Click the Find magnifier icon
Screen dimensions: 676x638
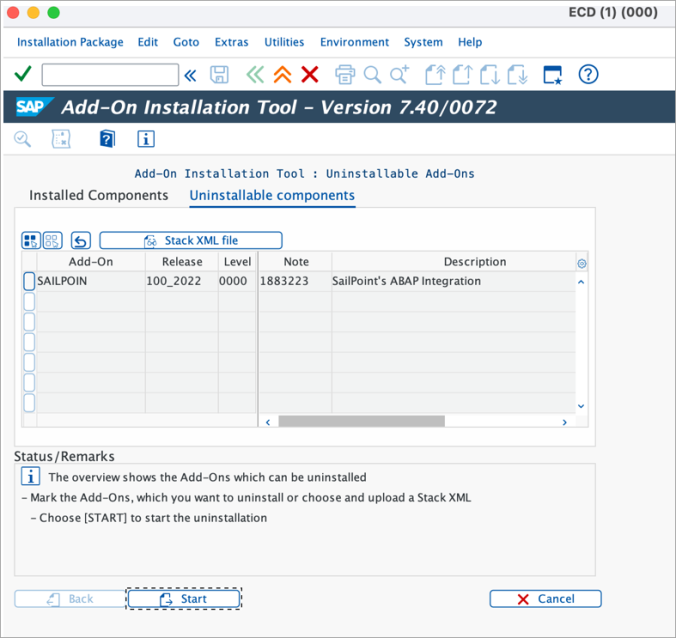(372, 74)
